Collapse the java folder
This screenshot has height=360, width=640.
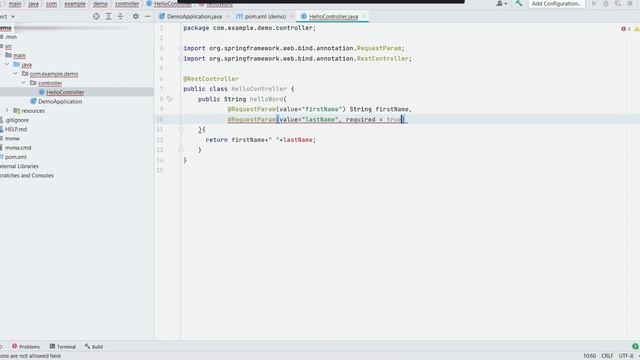click(x=7, y=64)
